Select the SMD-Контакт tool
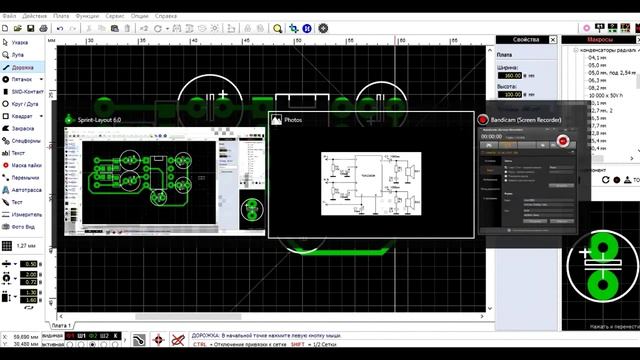 23,91
